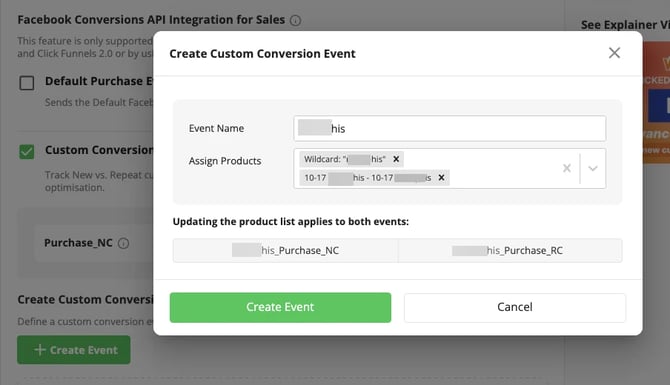Remove the 10-17 product tag
Viewport: 670px width, 385px height.
tap(441, 177)
